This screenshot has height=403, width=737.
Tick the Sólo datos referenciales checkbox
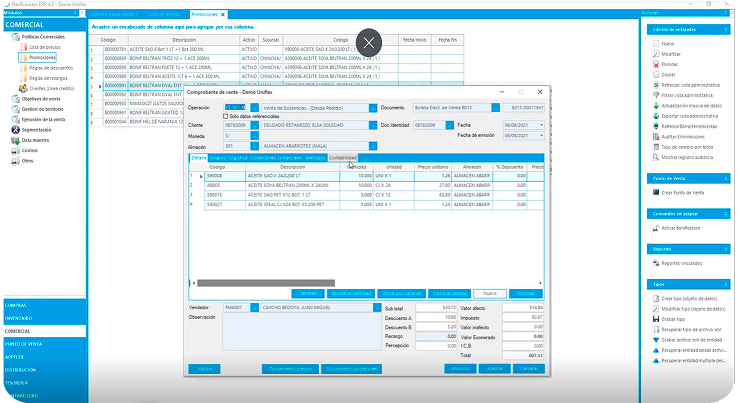click(225, 116)
